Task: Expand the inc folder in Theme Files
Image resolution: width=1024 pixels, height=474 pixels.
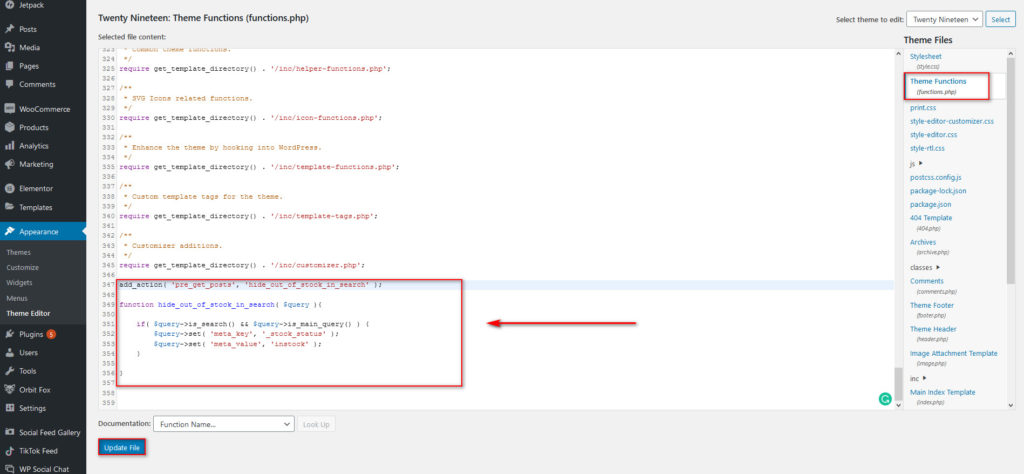Action: tap(923, 379)
